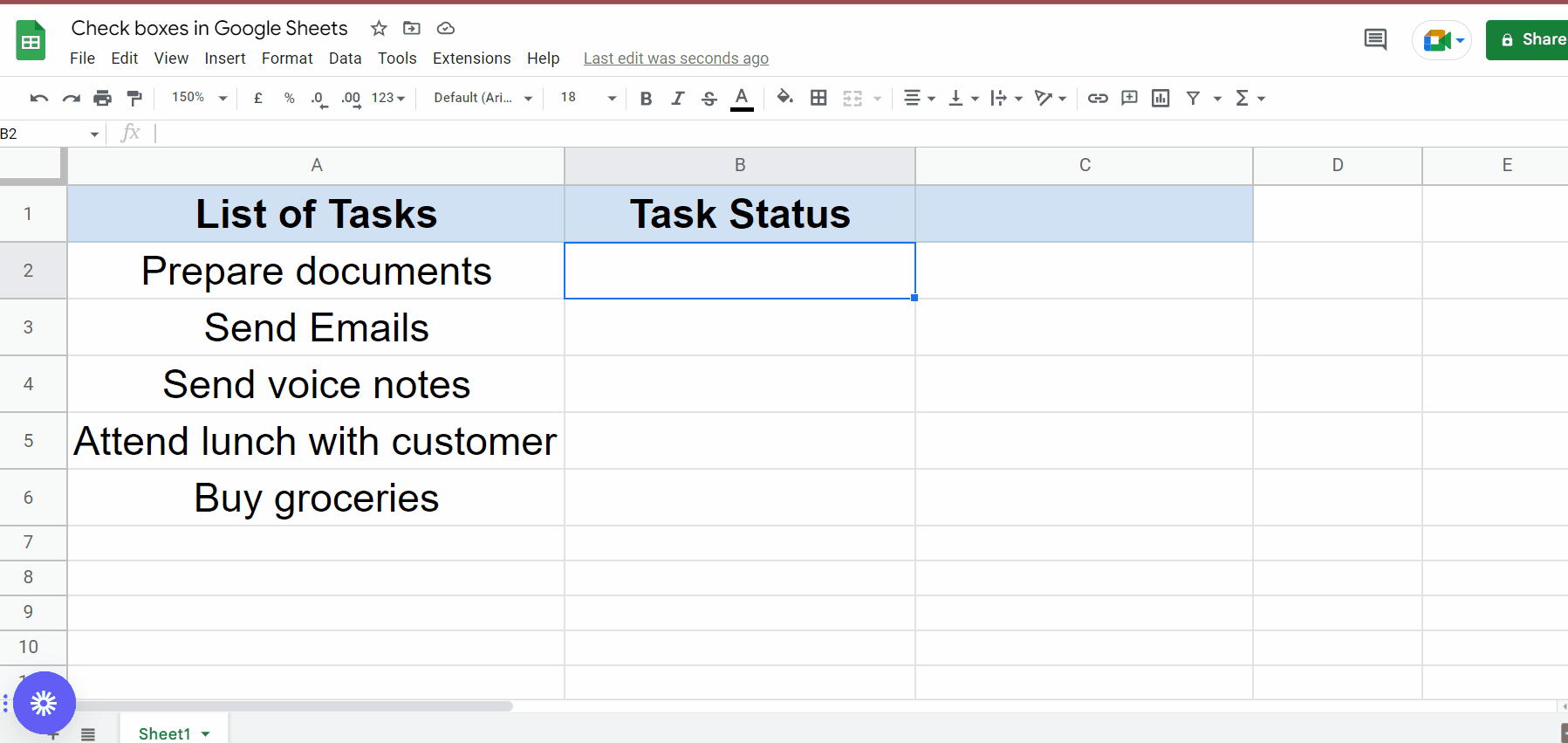Click the Insert comment icon
The image size is (1568, 743).
[x=1129, y=98]
